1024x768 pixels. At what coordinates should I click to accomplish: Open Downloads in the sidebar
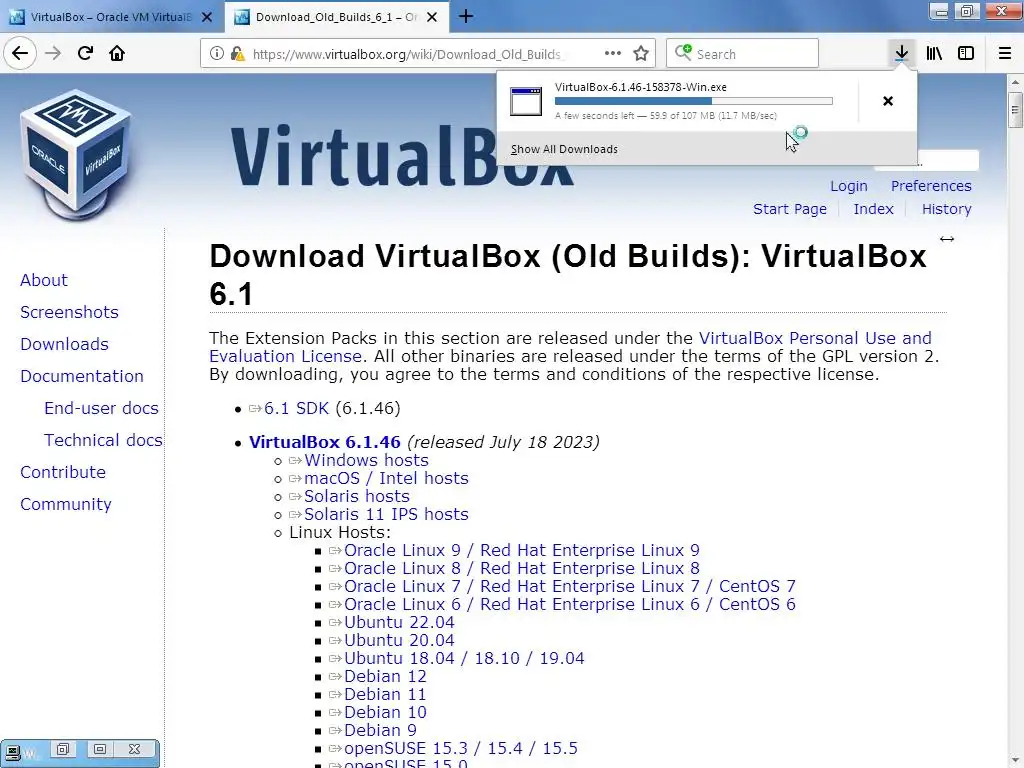[x=64, y=344]
